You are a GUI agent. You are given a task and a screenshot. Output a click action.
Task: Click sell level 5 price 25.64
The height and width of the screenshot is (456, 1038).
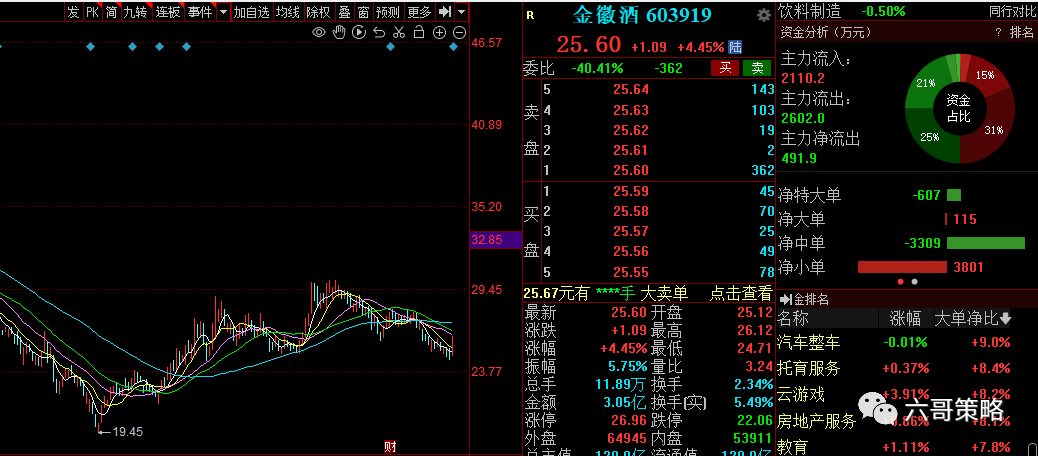click(631, 90)
